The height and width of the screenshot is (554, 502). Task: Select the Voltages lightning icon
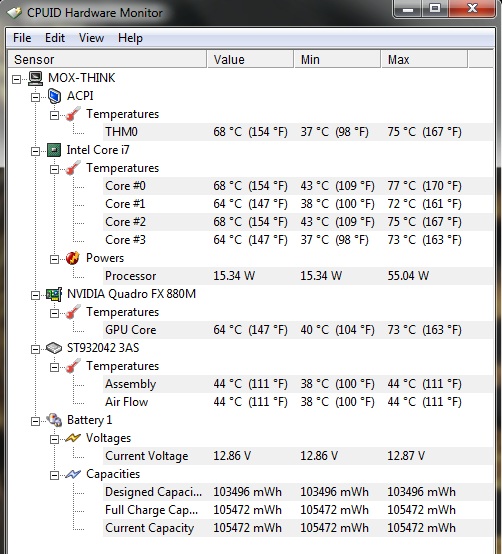(x=73, y=438)
